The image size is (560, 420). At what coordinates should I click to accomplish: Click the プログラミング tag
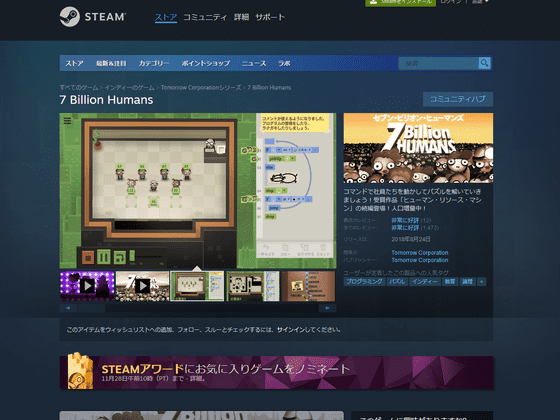coord(364,281)
